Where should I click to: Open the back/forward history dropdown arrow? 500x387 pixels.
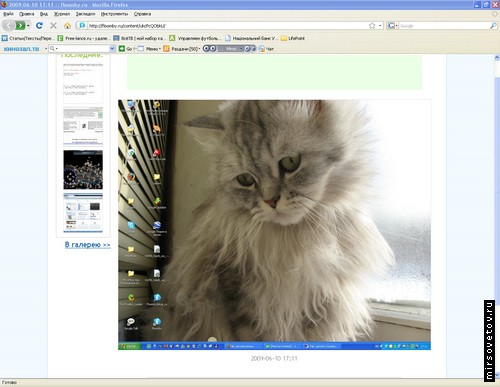(x=28, y=26)
